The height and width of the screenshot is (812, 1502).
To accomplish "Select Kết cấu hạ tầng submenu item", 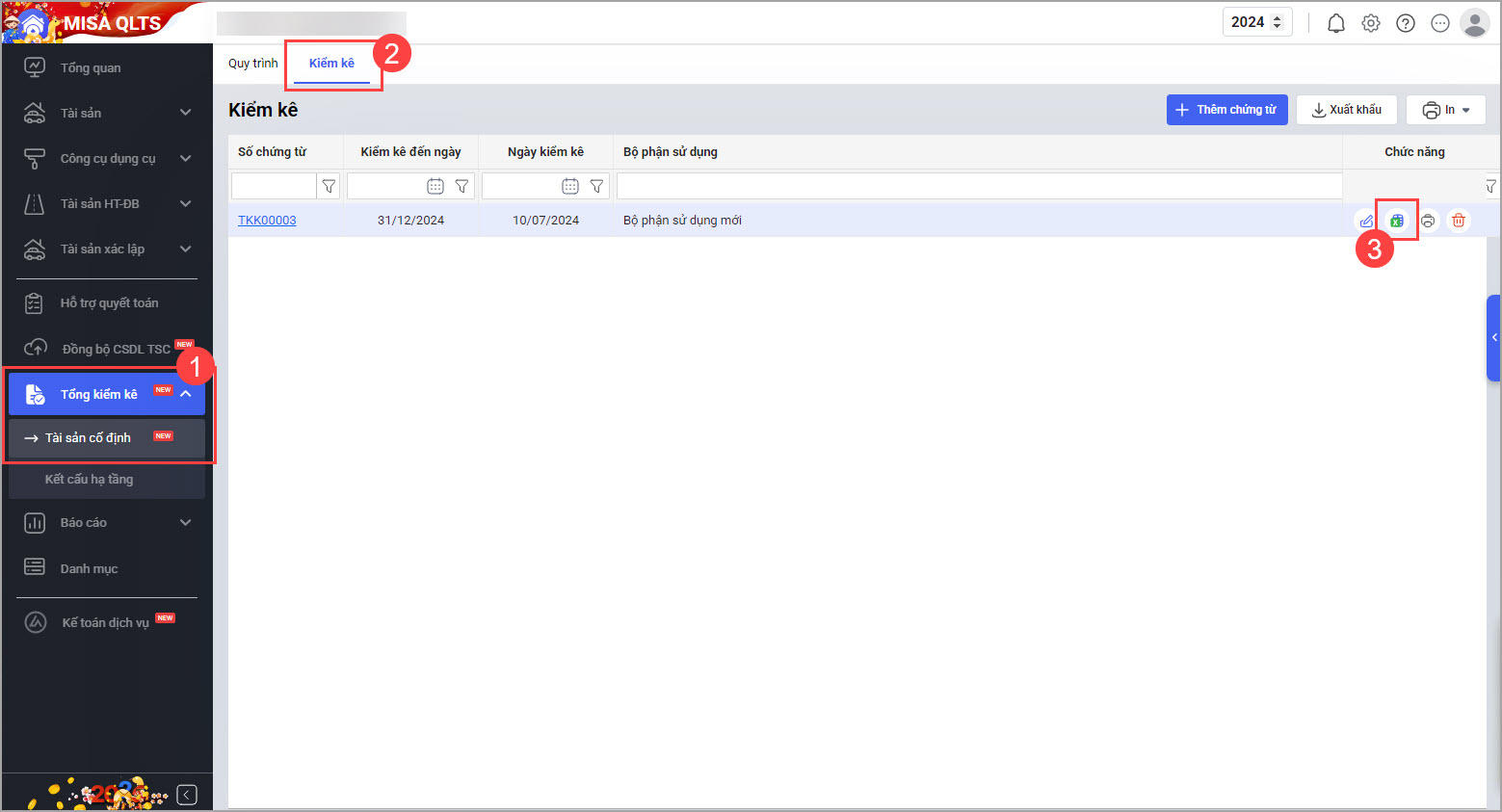I will (x=107, y=479).
